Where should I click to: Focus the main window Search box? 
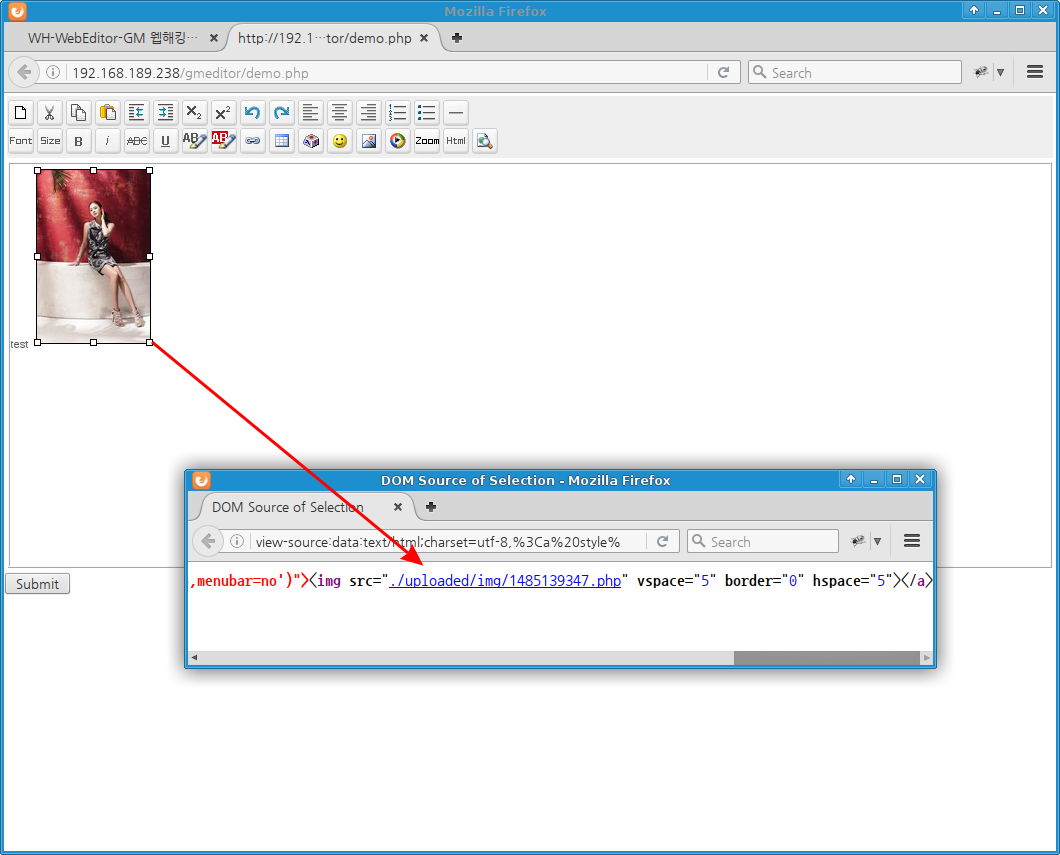[854, 72]
